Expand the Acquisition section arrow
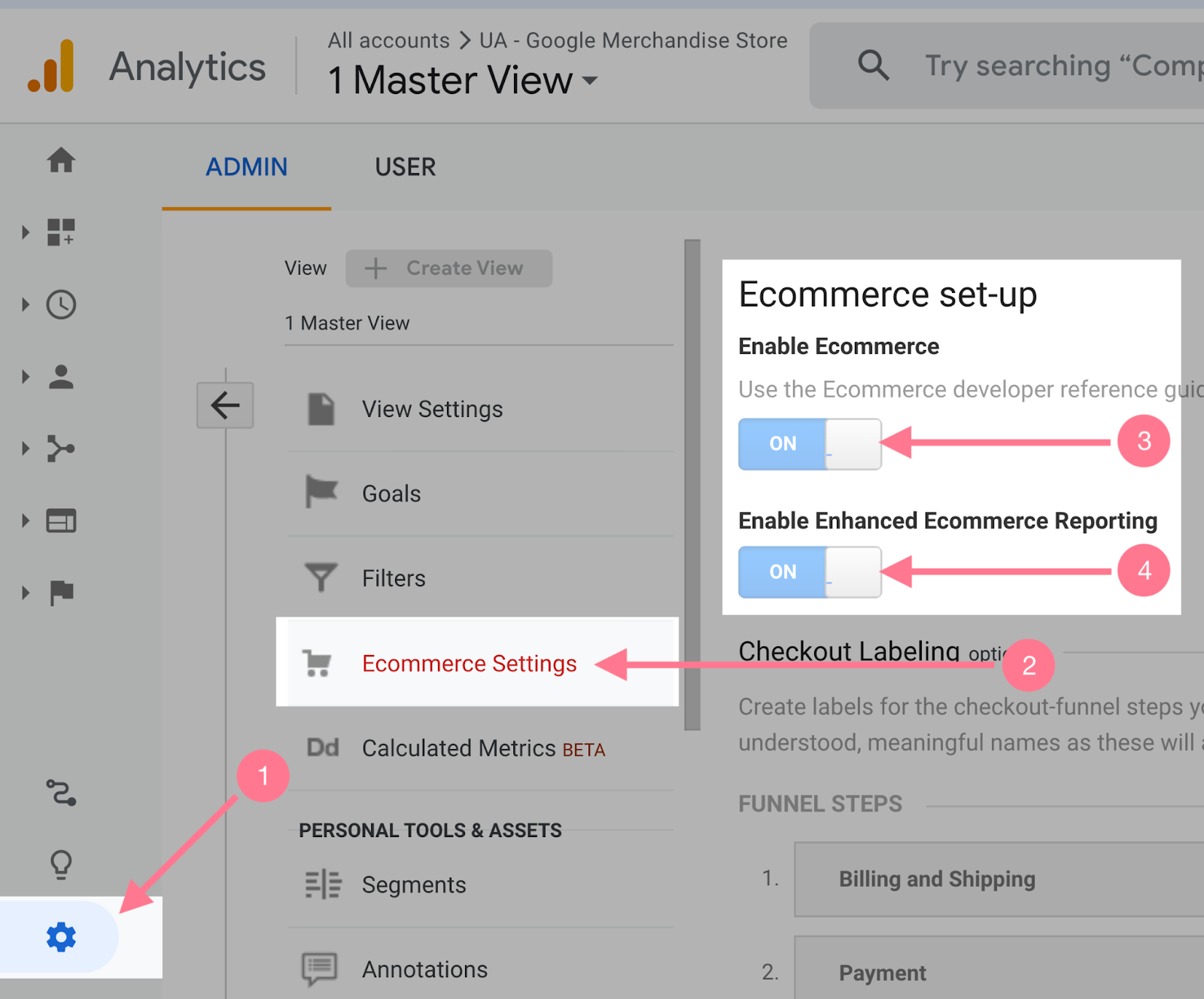Viewport: 1204px width, 999px height. click(x=26, y=449)
